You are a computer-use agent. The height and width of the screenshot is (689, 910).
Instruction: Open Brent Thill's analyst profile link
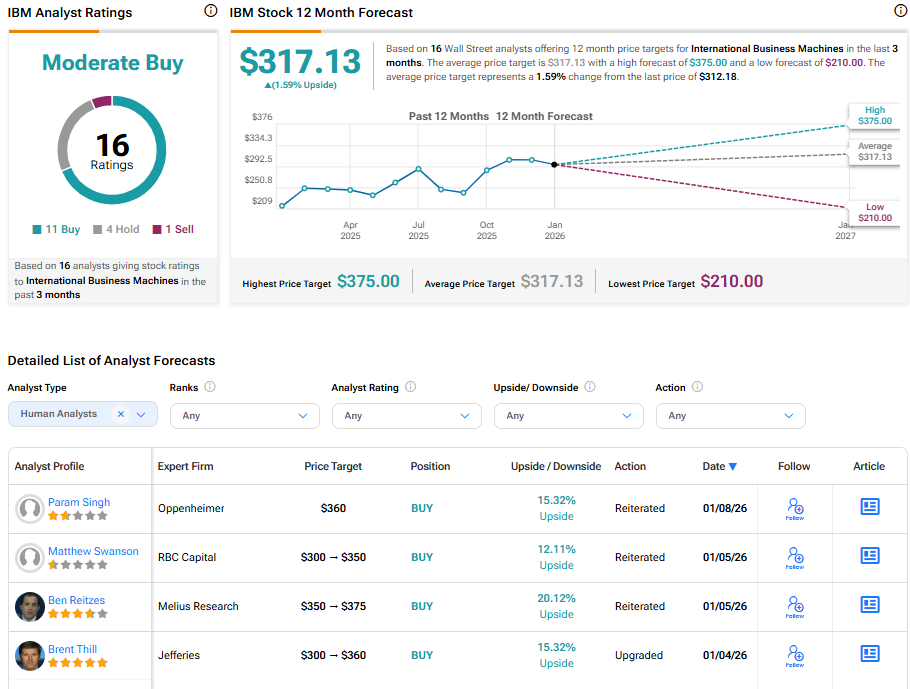[73, 649]
